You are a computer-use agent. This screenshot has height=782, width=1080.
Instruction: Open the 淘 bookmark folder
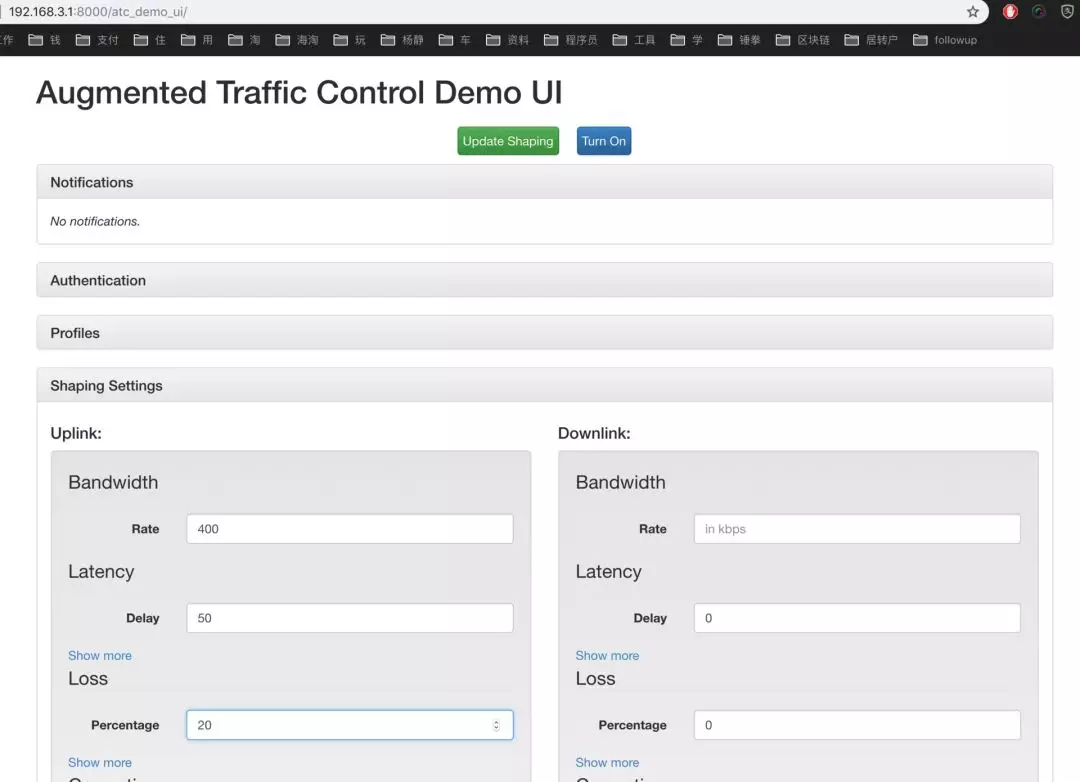[244, 40]
